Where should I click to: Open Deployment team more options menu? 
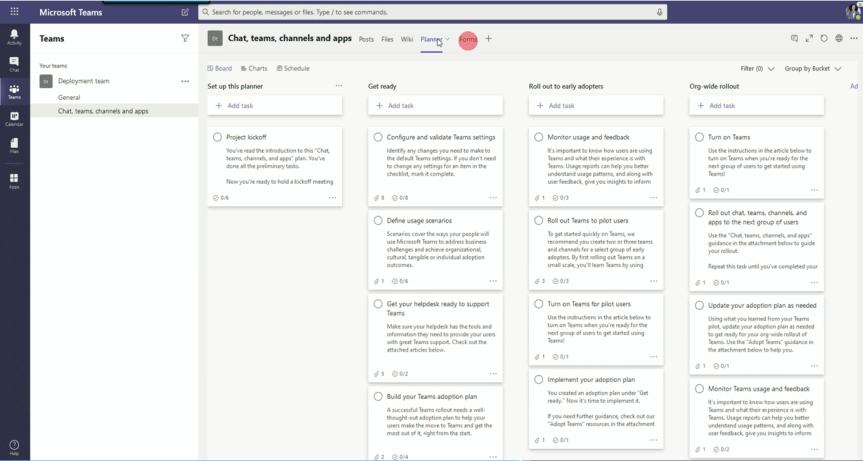point(185,81)
